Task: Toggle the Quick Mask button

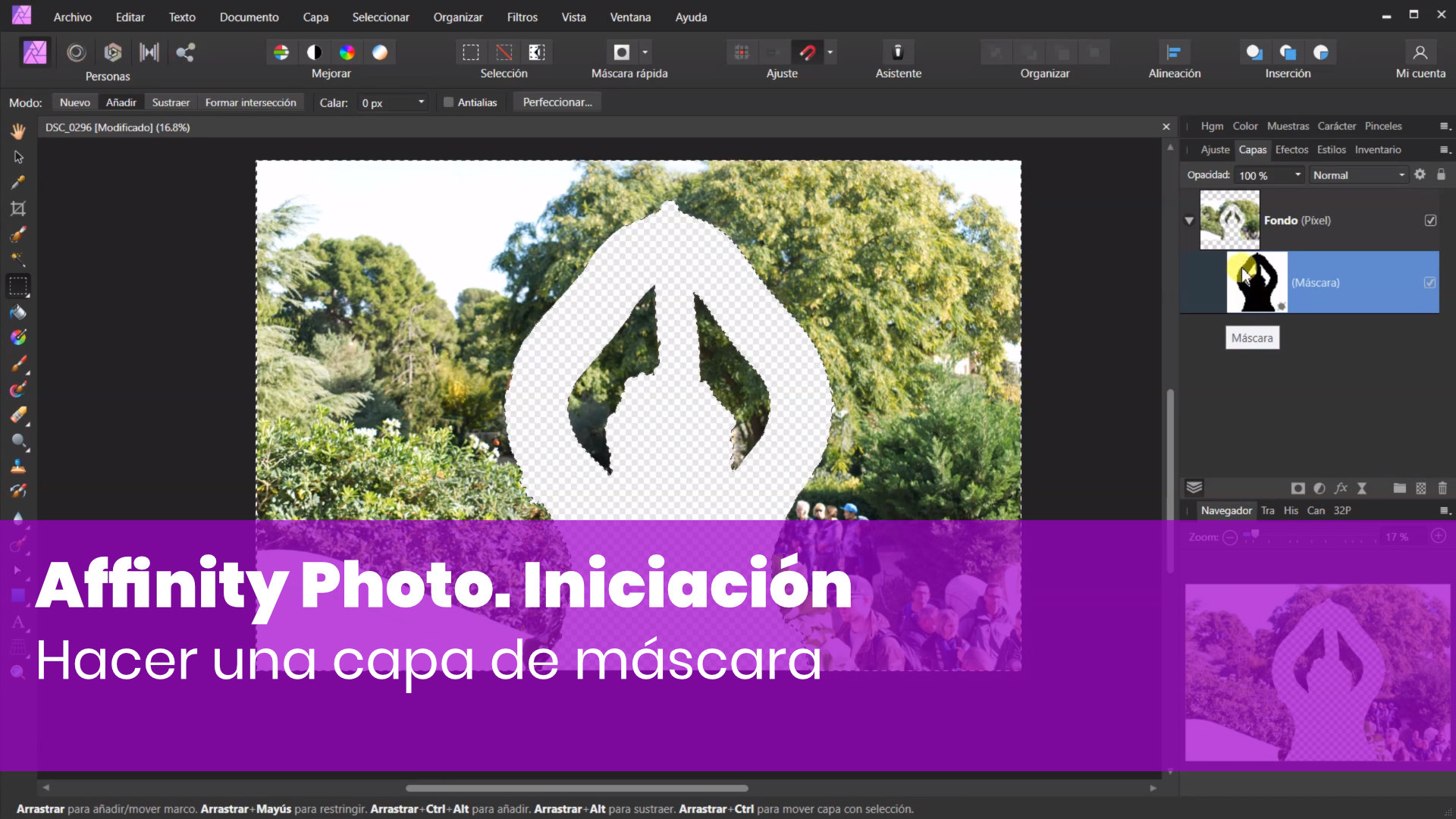Action: pyautogui.click(x=622, y=52)
